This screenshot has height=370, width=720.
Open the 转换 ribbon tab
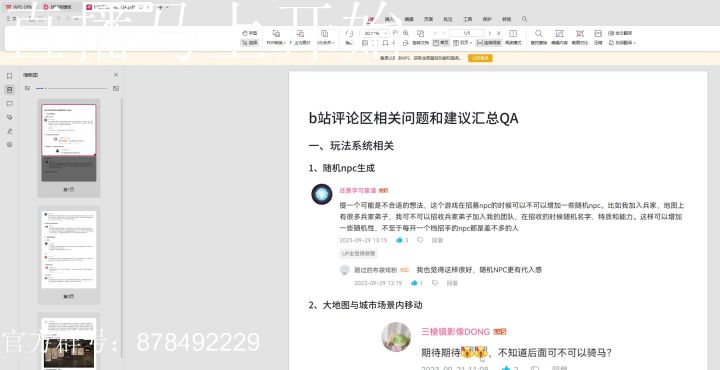pyautogui.click(x=506, y=19)
